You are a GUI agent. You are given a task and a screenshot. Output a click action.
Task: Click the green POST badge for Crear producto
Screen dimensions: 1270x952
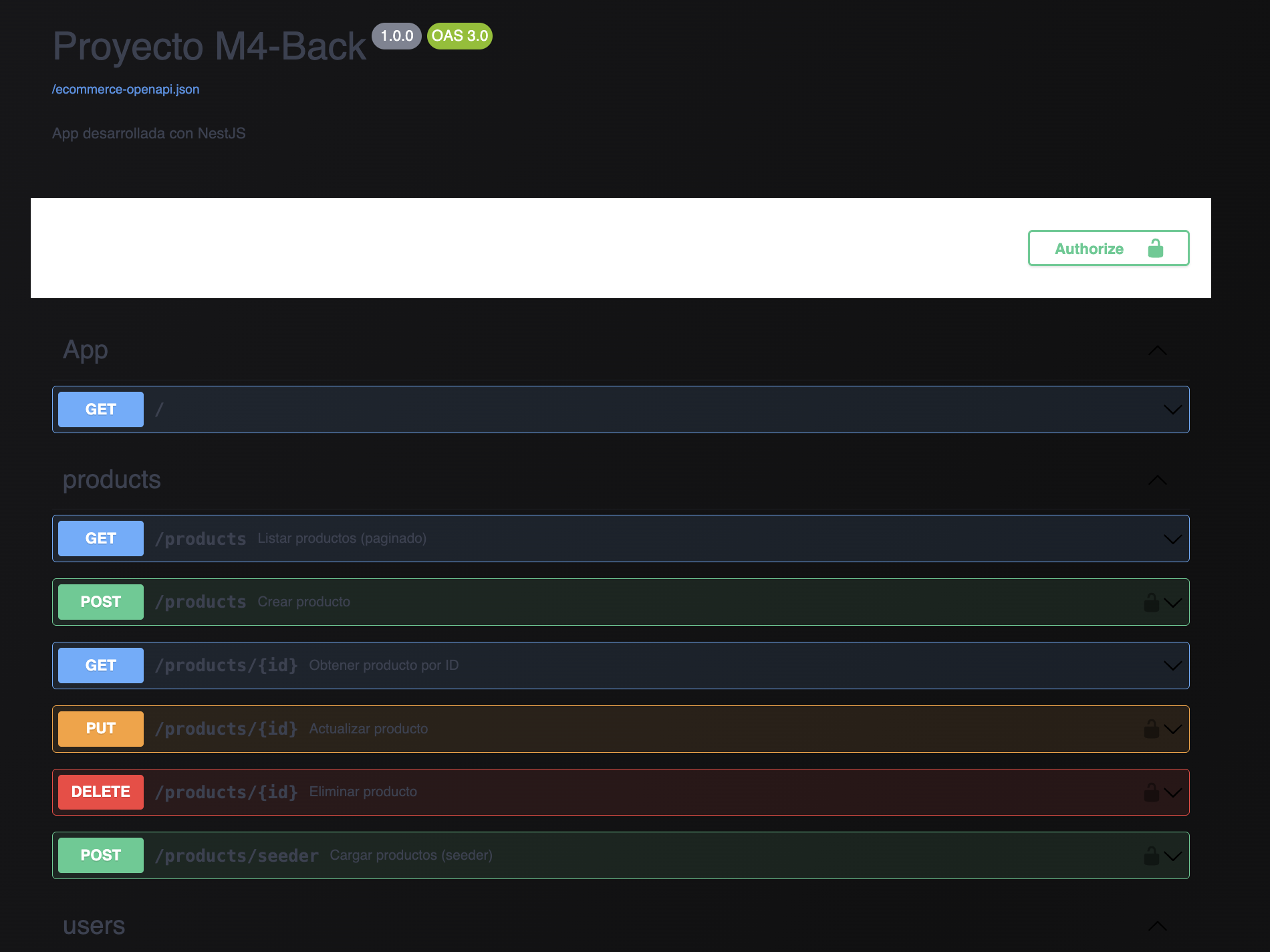(101, 602)
